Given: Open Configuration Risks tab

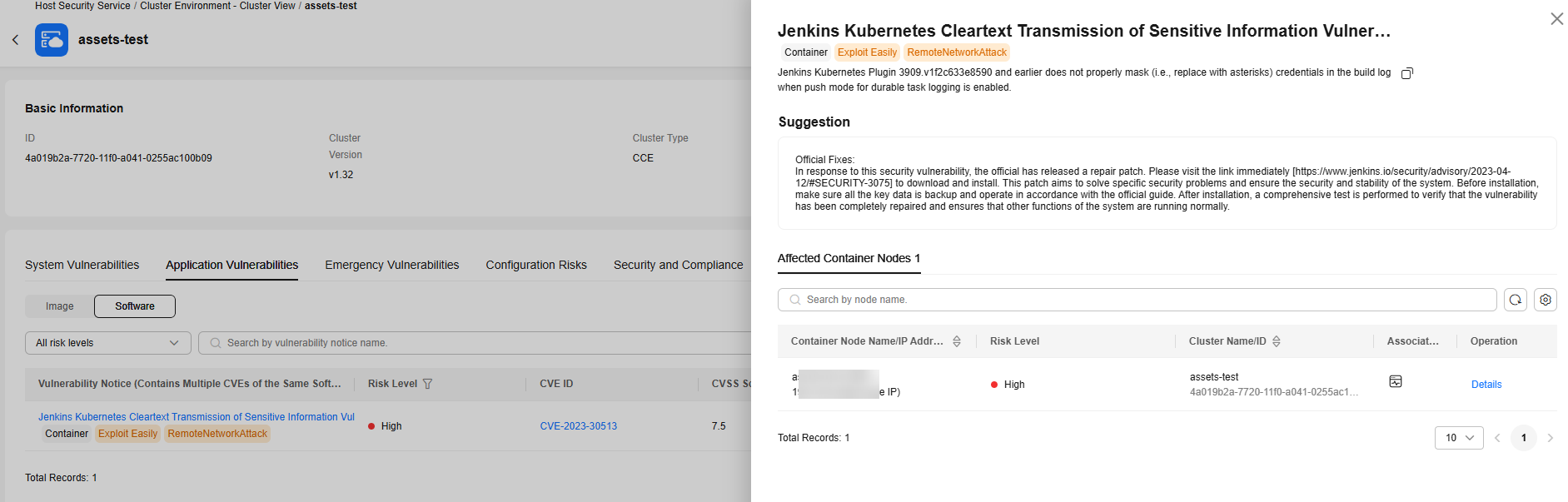Looking at the screenshot, I should click(x=536, y=265).
